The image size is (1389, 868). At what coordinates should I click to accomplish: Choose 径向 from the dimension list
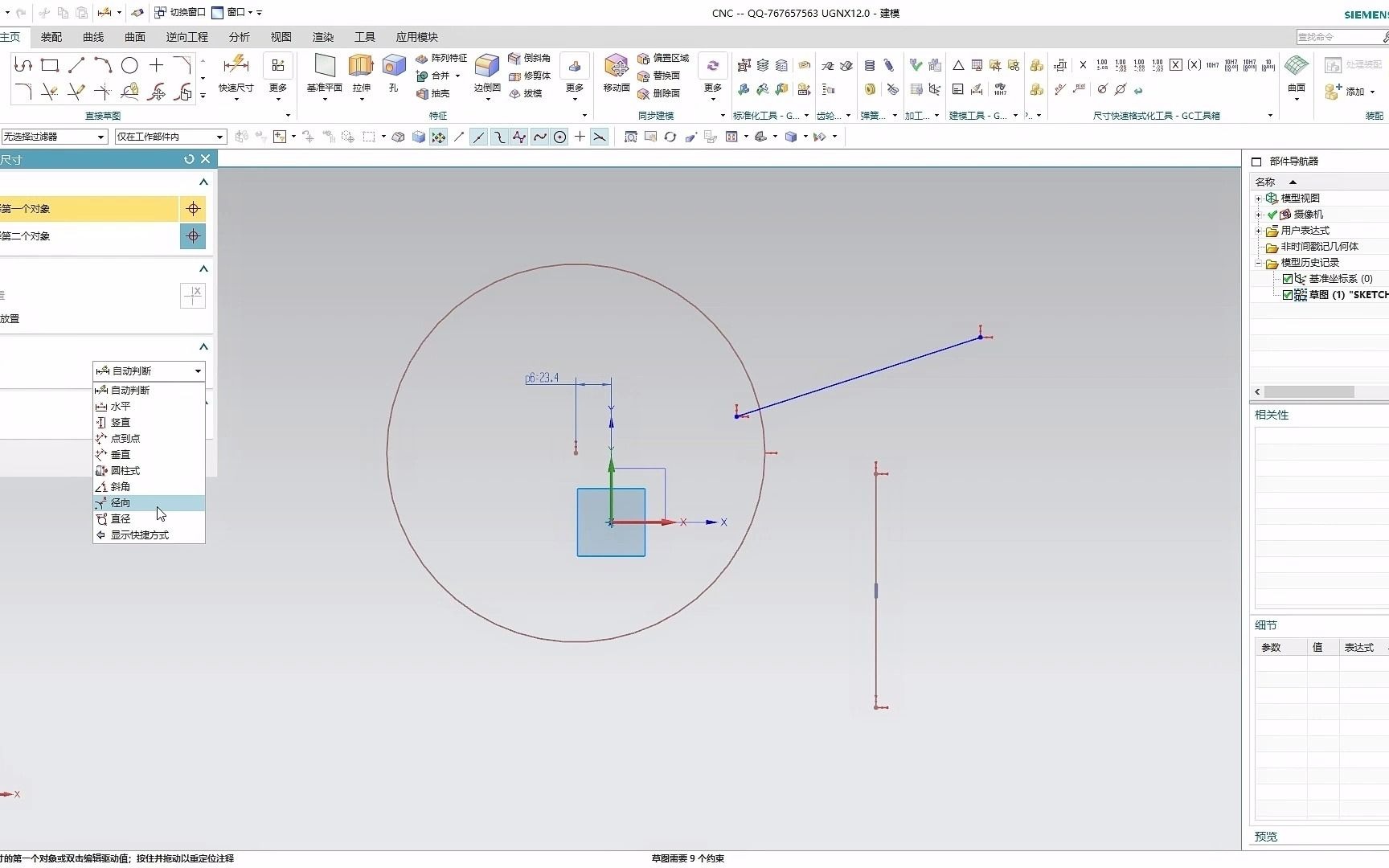(121, 503)
